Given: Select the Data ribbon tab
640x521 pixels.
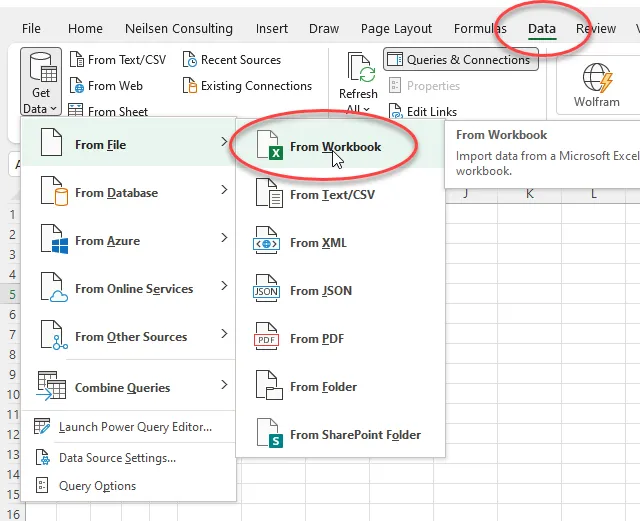Looking at the screenshot, I should click(542, 29).
